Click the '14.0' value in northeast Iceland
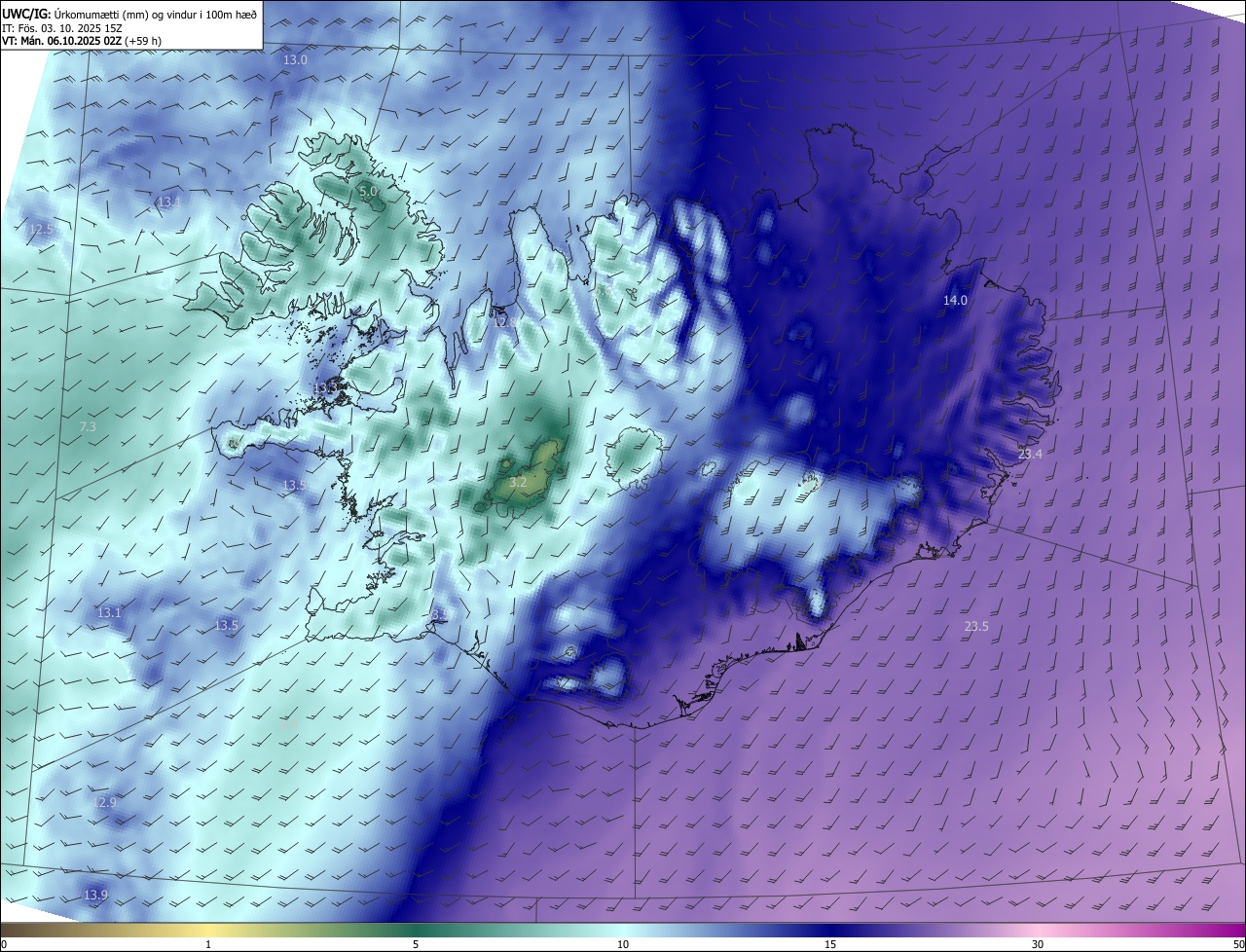 point(955,301)
